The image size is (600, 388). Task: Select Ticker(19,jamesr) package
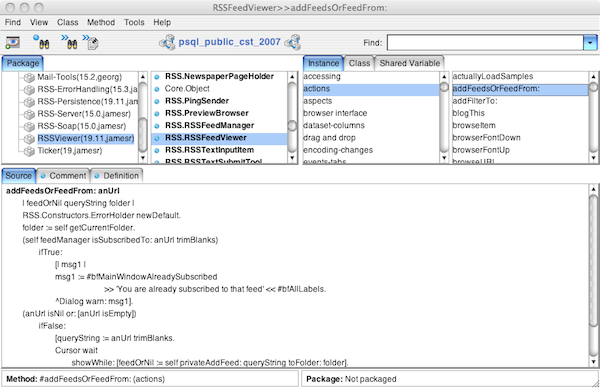[70, 151]
